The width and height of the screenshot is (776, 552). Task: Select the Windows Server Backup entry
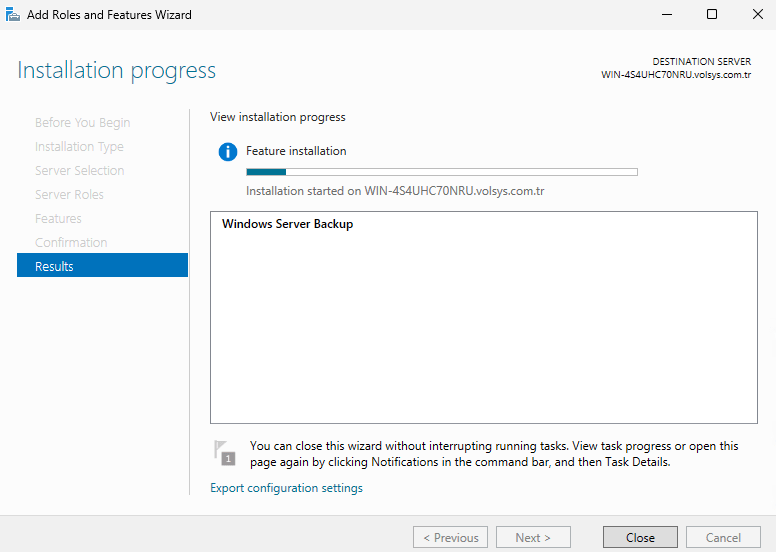(x=287, y=224)
